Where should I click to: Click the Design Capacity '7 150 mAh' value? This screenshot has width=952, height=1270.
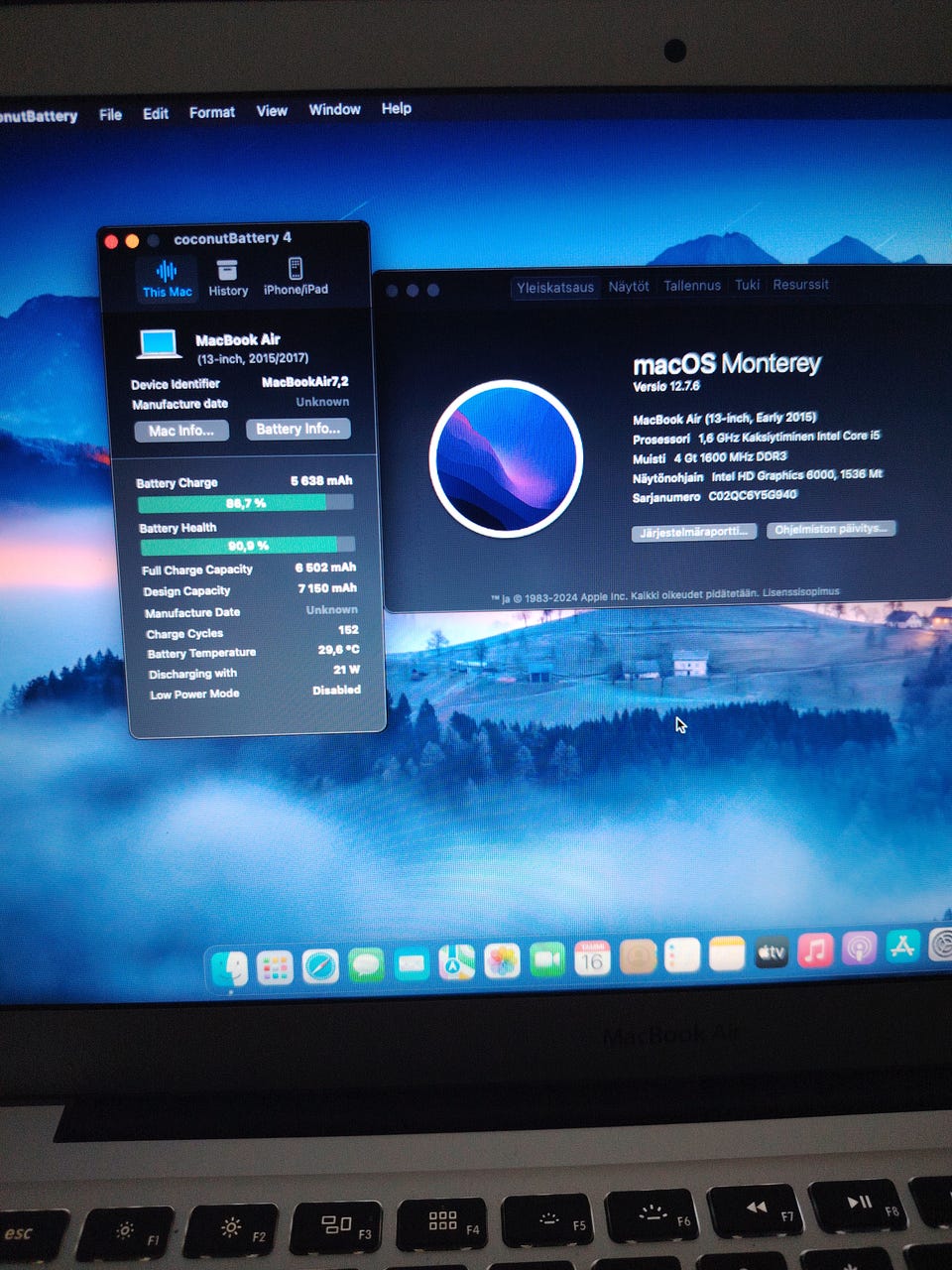click(327, 588)
